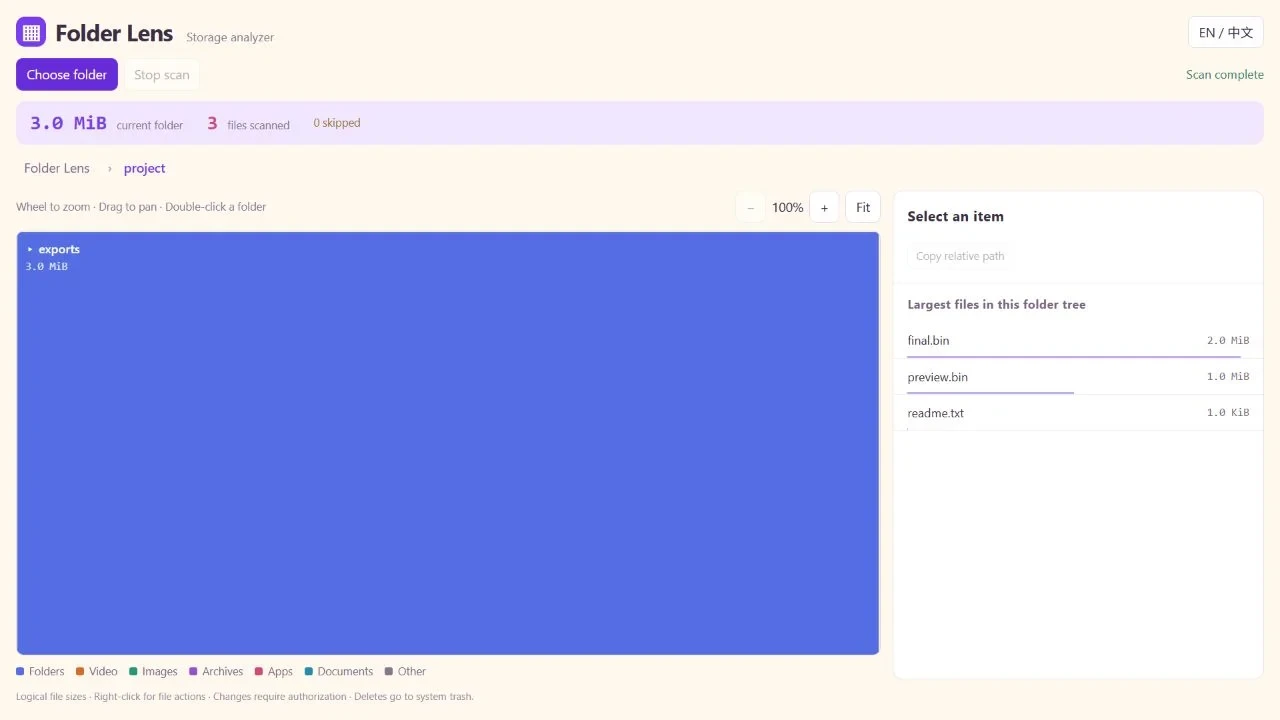
Task: Click the final.bin size bar
Action: pyautogui.click(x=1074, y=356)
